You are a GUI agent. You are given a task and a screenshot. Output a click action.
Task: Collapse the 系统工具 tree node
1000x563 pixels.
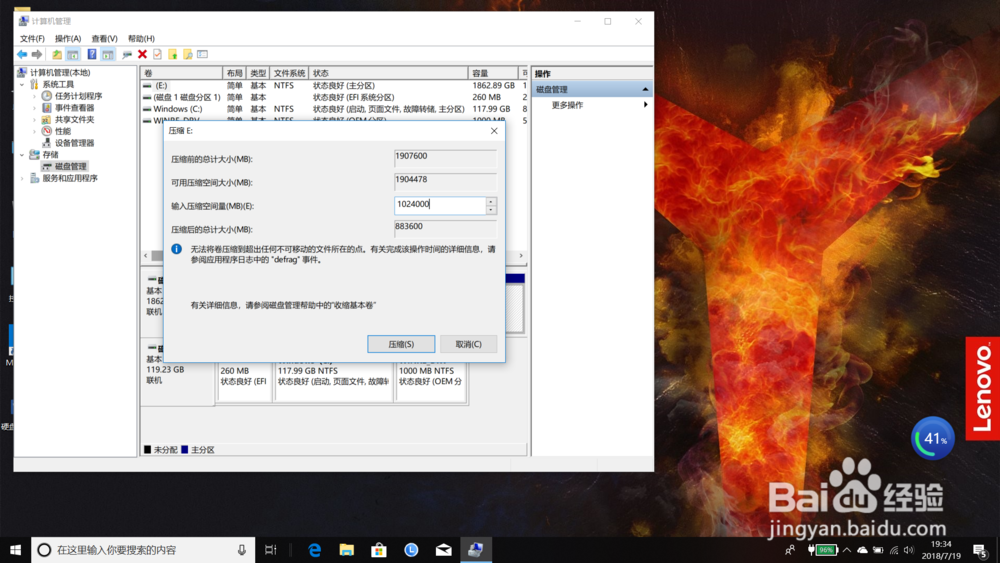(x=22, y=84)
